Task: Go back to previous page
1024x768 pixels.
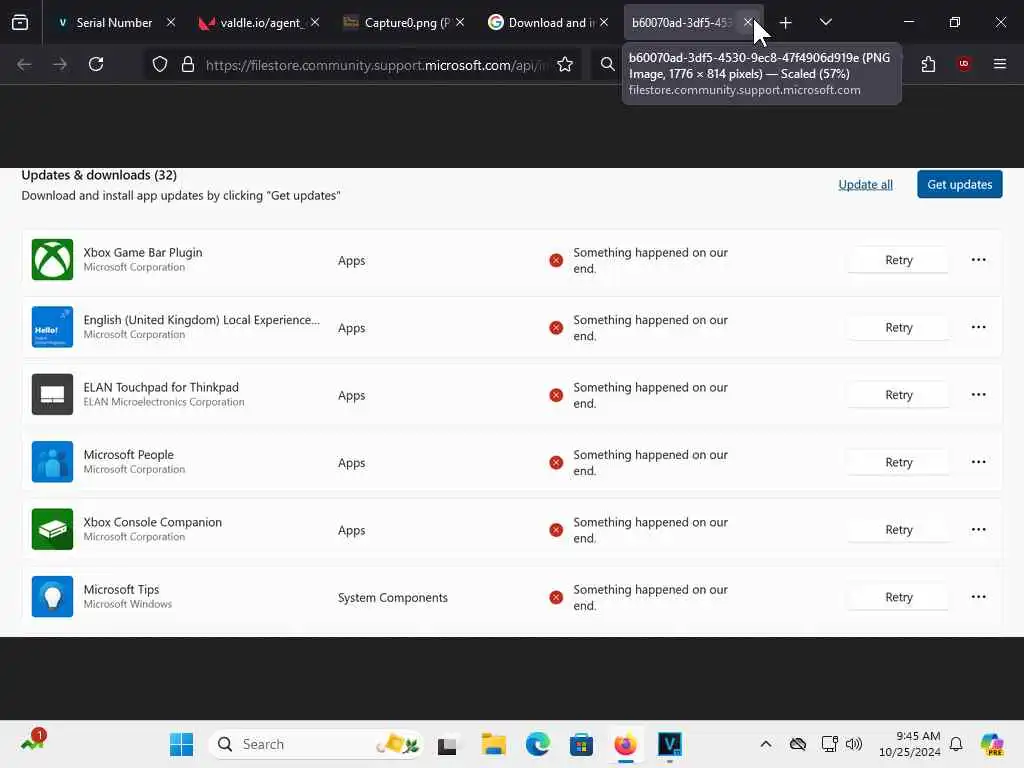Action: click(24, 64)
